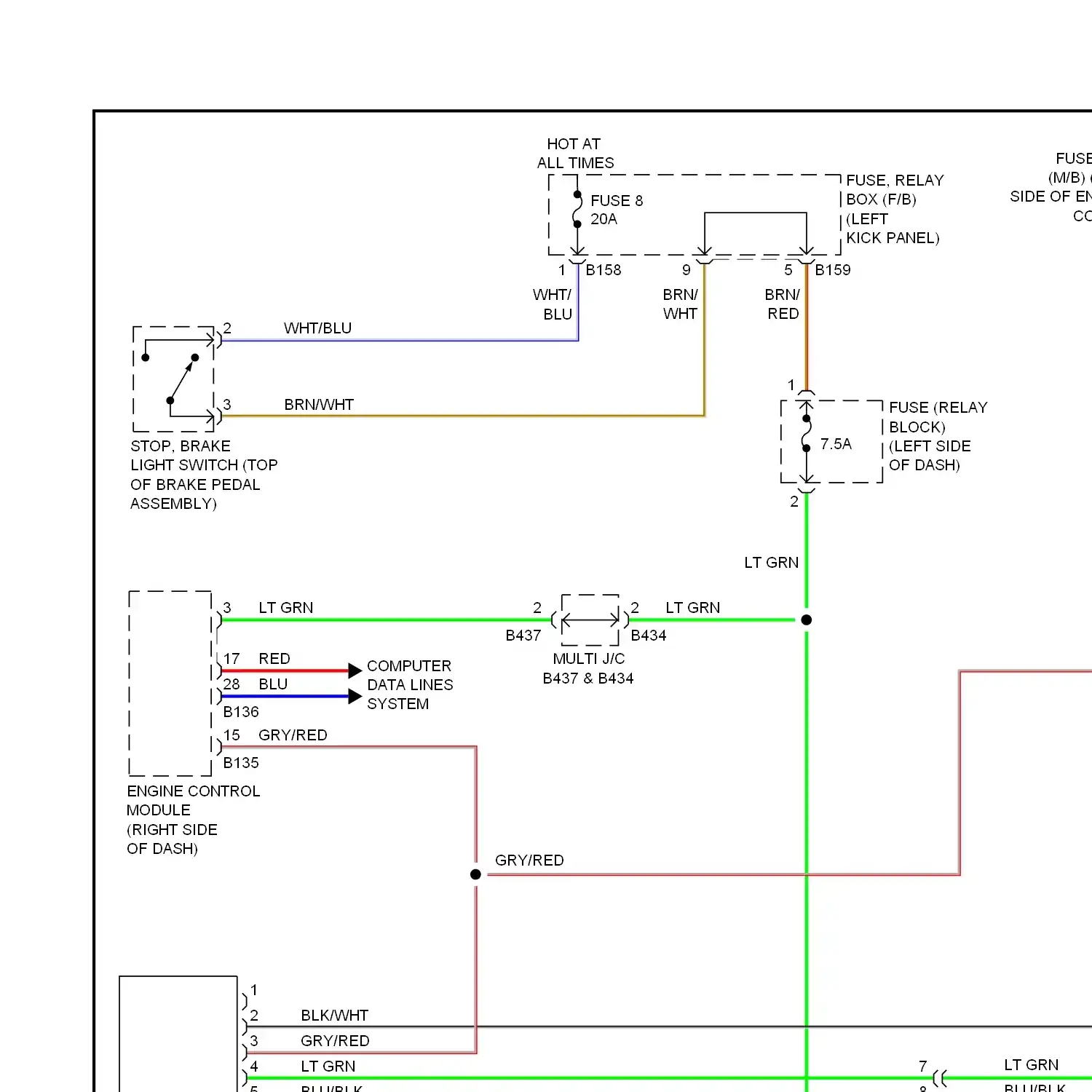Click BRN/WHT label at brake switch pin 3
The width and height of the screenshot is (1092, 1092).
(319, 405)
